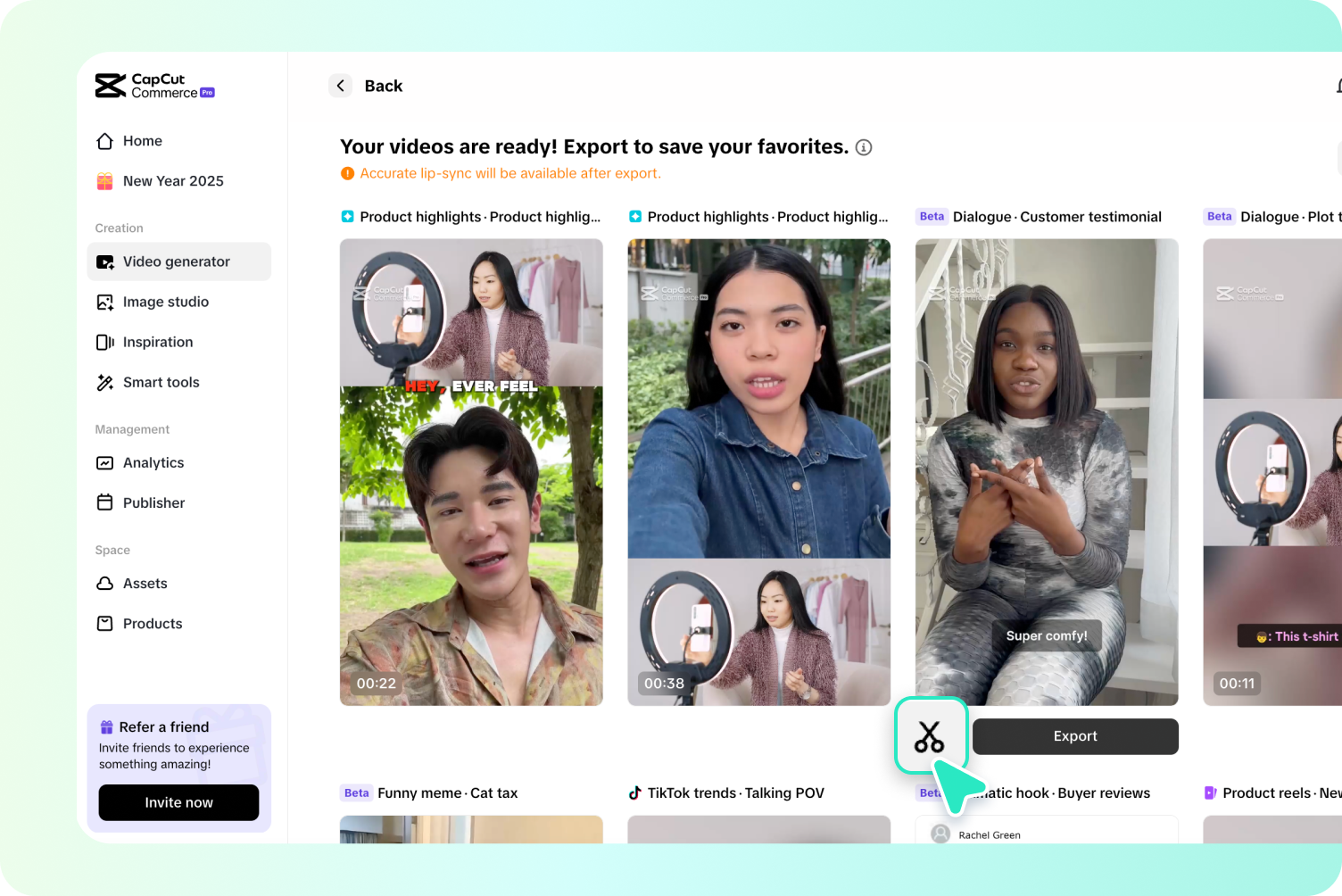Screen dimensions: 1342x896
Task: Click the CapCut Commerce Pro logo
Action: click(154, 86)
